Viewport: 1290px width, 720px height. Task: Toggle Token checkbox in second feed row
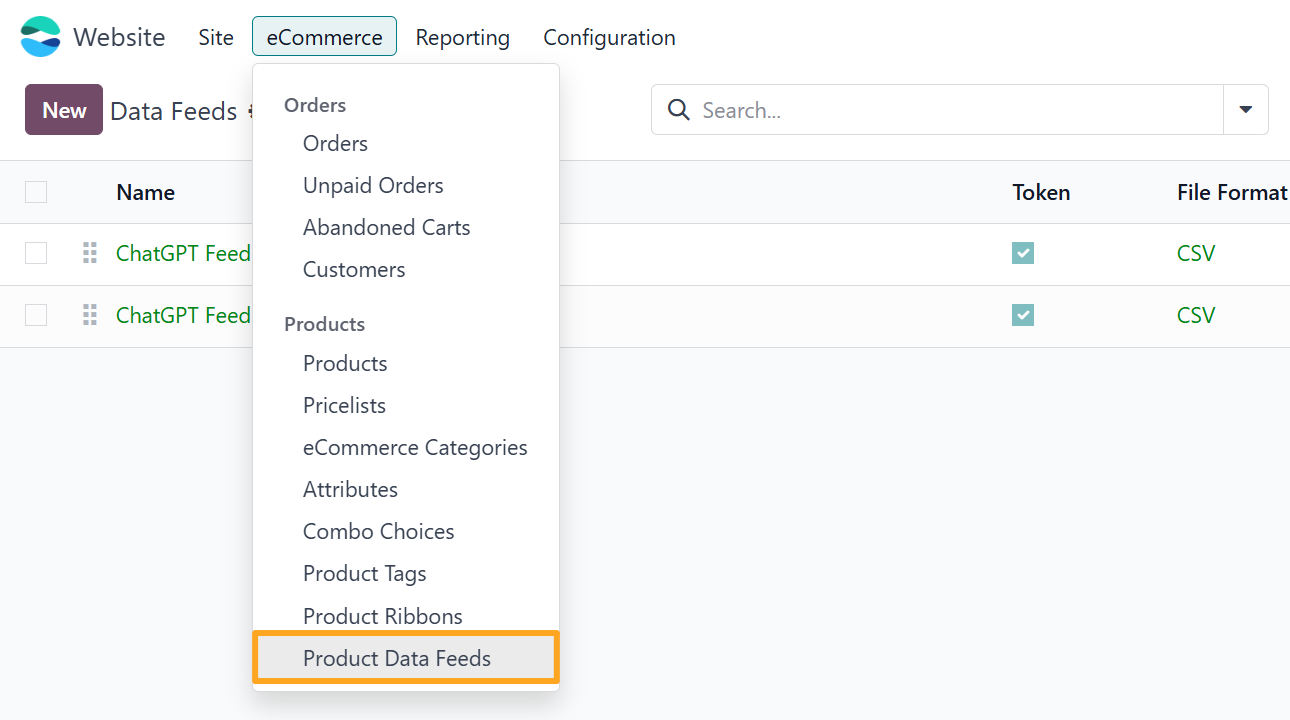pos(1023,315)
